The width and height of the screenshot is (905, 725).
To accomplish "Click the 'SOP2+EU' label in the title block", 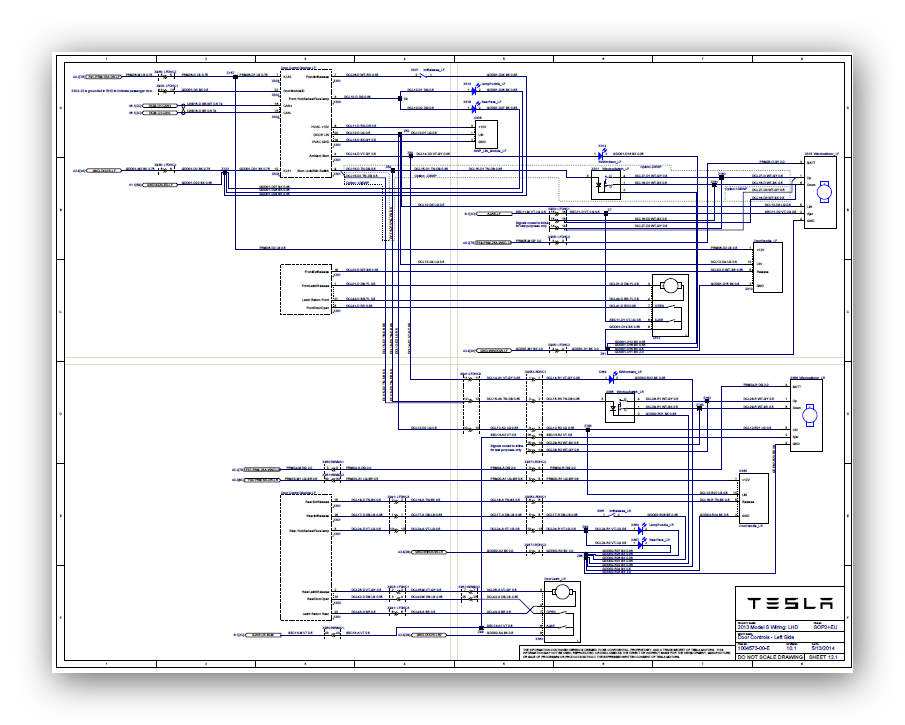I will 825,627.
